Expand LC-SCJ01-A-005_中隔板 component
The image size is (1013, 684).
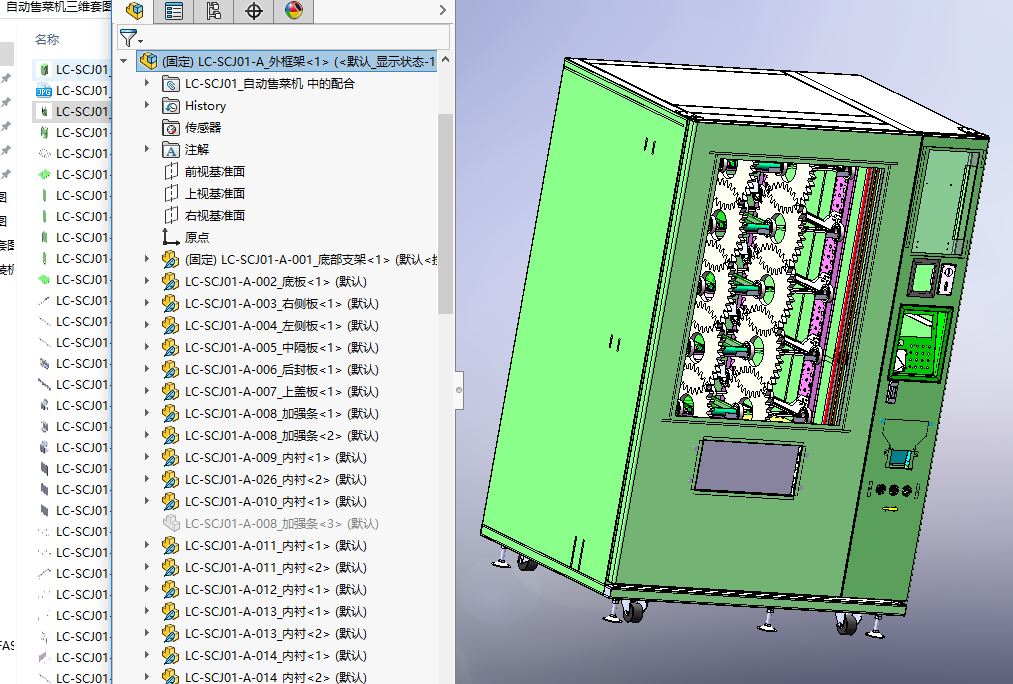tap(147, 347)
